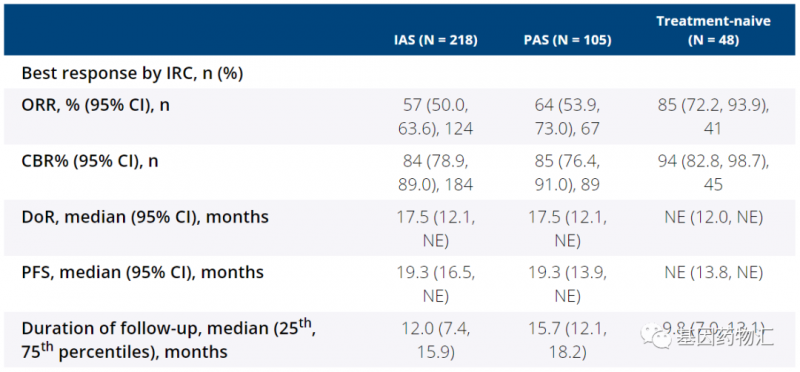This screenshot has width=800, height=372.
Task: Select DoR, median (95% CI), months label
Action: [145, 217]
